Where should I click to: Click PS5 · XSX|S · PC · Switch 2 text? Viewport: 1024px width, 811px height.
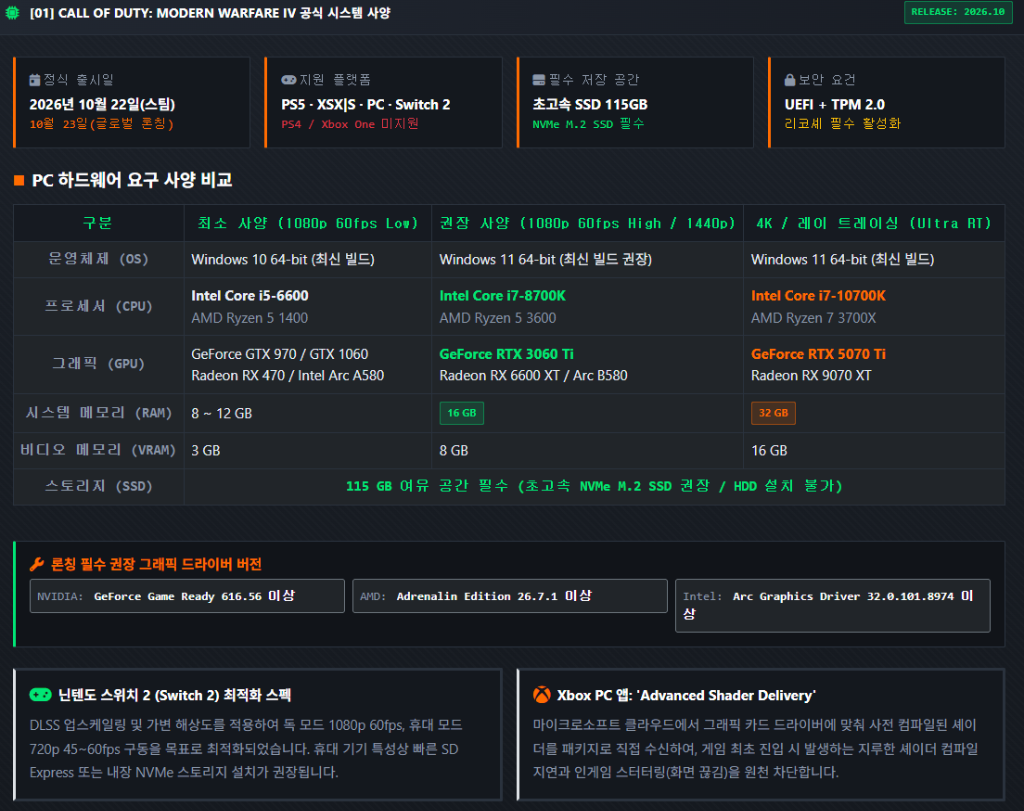(366, 104)
